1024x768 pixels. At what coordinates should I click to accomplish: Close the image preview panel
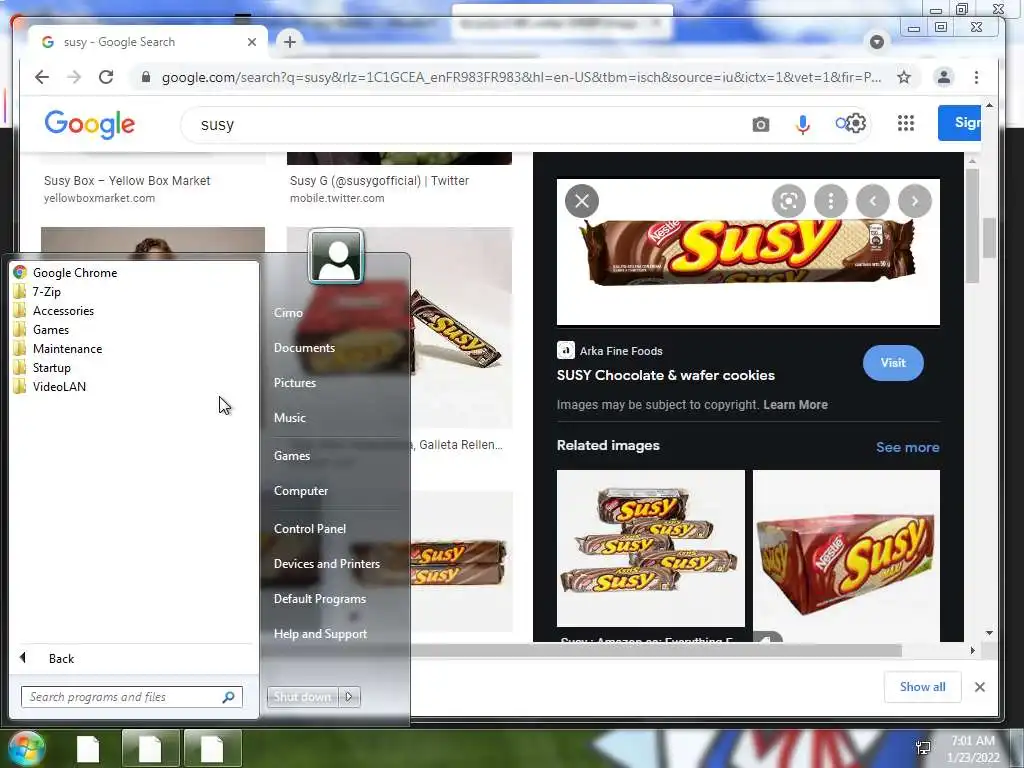[582, 200]
